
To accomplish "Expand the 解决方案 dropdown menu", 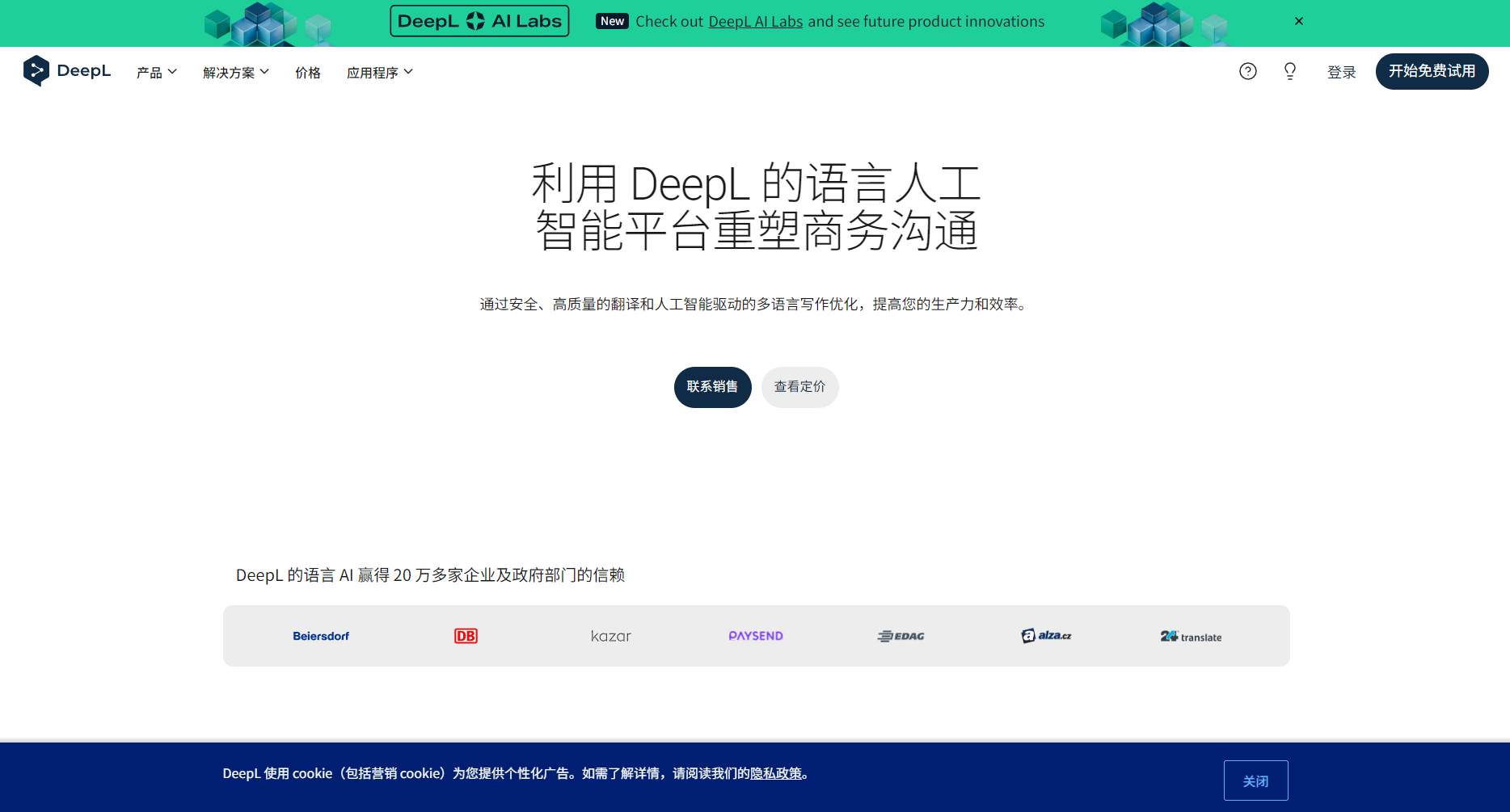I will point(236,73).
